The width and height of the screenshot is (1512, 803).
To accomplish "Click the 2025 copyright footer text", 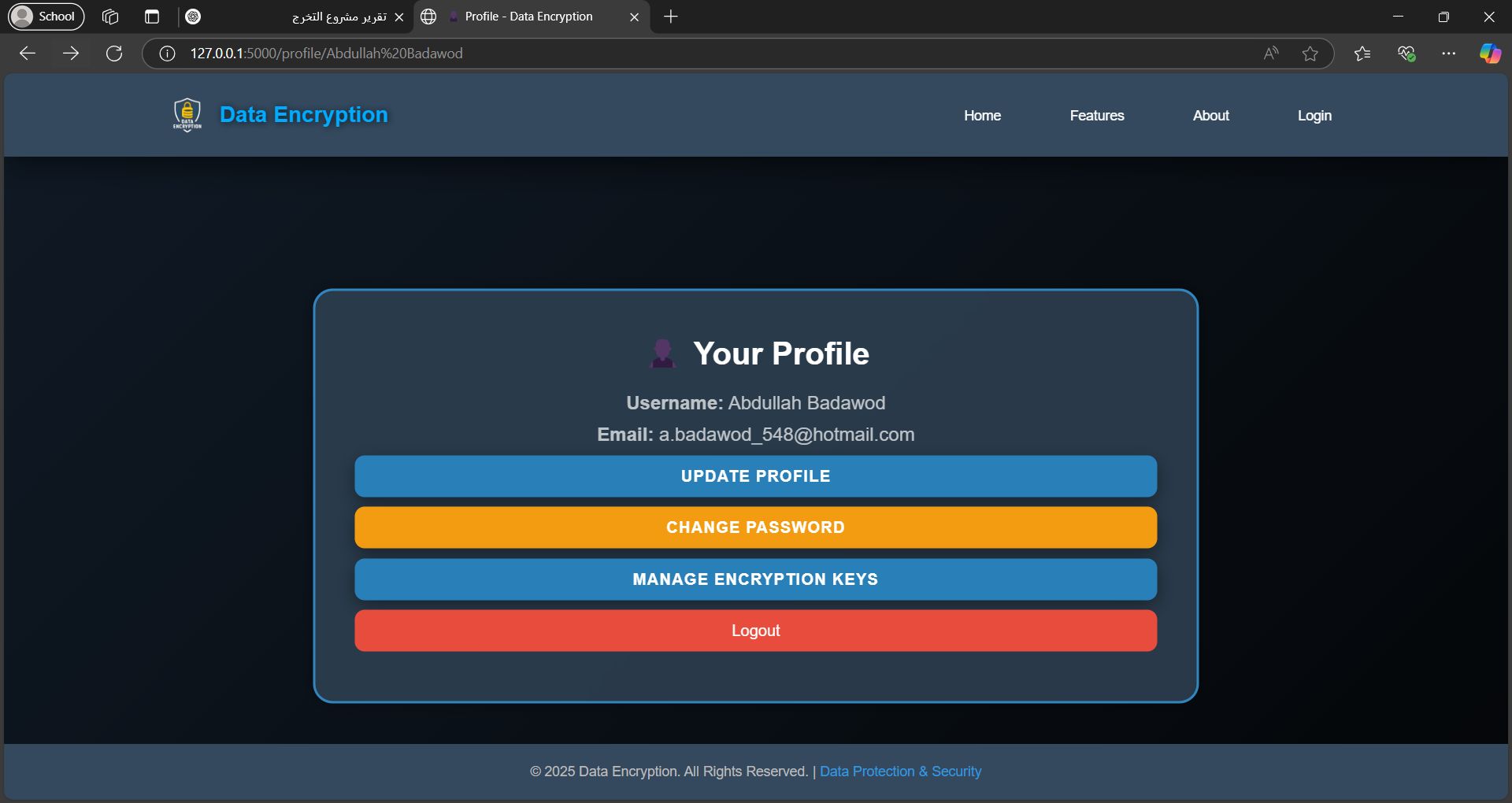I will tap(669, 772).
